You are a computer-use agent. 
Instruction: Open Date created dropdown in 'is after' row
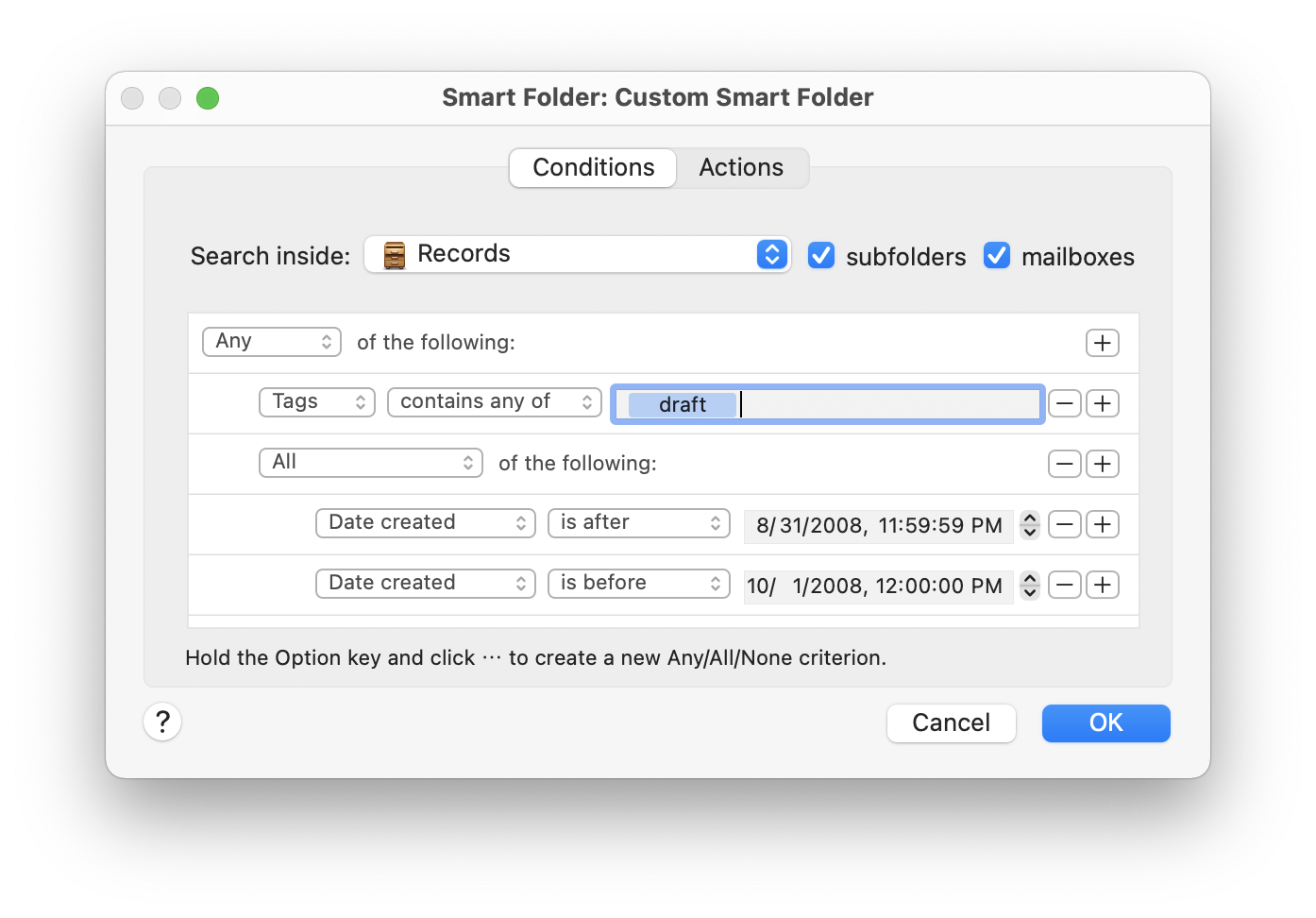coord(426,523)
